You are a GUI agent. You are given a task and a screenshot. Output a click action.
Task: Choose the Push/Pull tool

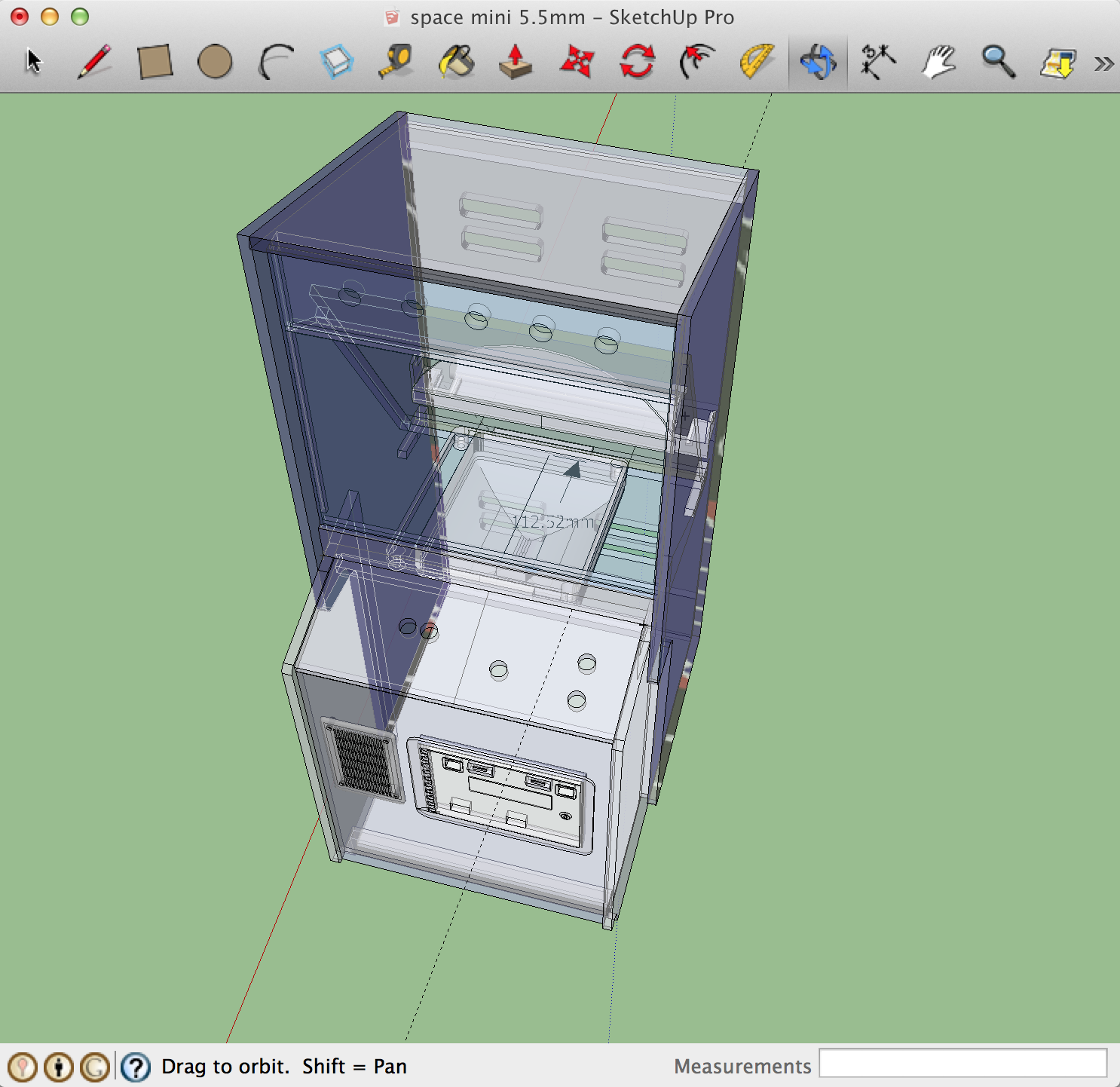pyautogui.click(x=516, y=62)
